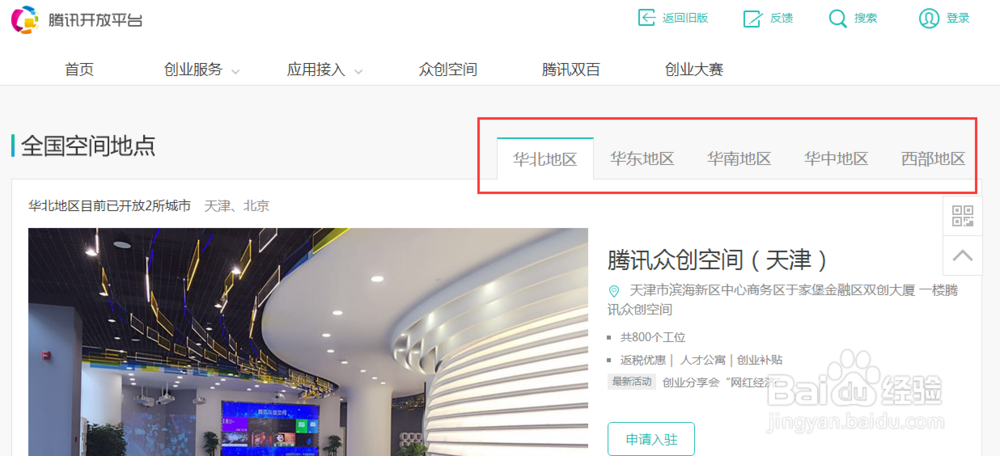Open the 首页 menu item
The height and width of the screenshot is (456, 1000).
(x=79, y=70)
